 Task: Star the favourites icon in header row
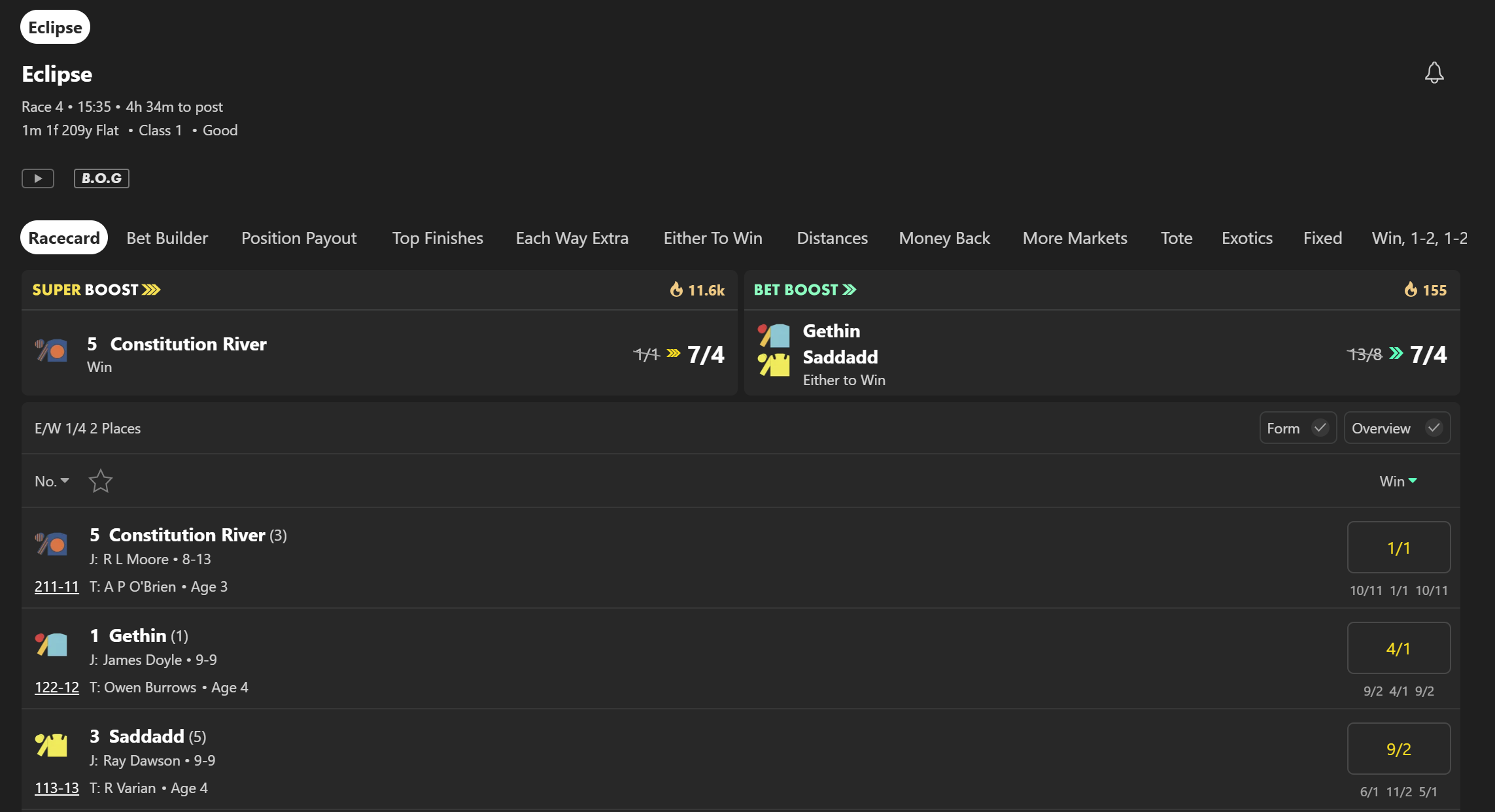[101, 481]
